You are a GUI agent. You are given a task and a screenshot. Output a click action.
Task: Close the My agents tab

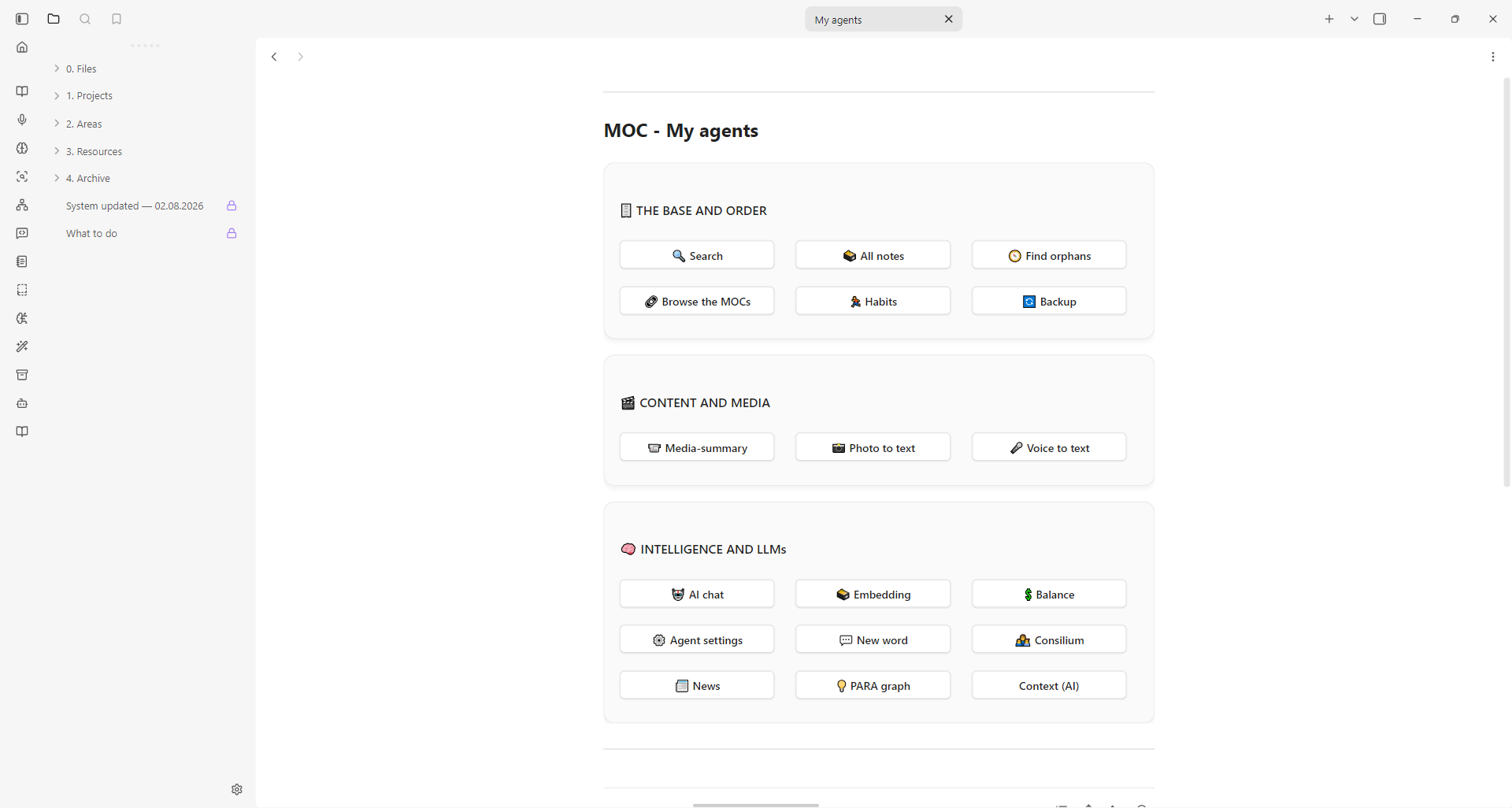coord(949,20)
